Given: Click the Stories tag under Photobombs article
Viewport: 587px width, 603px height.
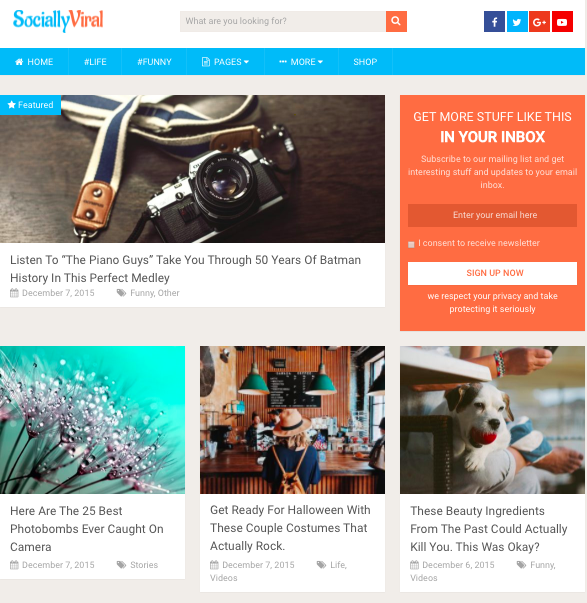Looking at the screenshot, I should pos(144,565).
